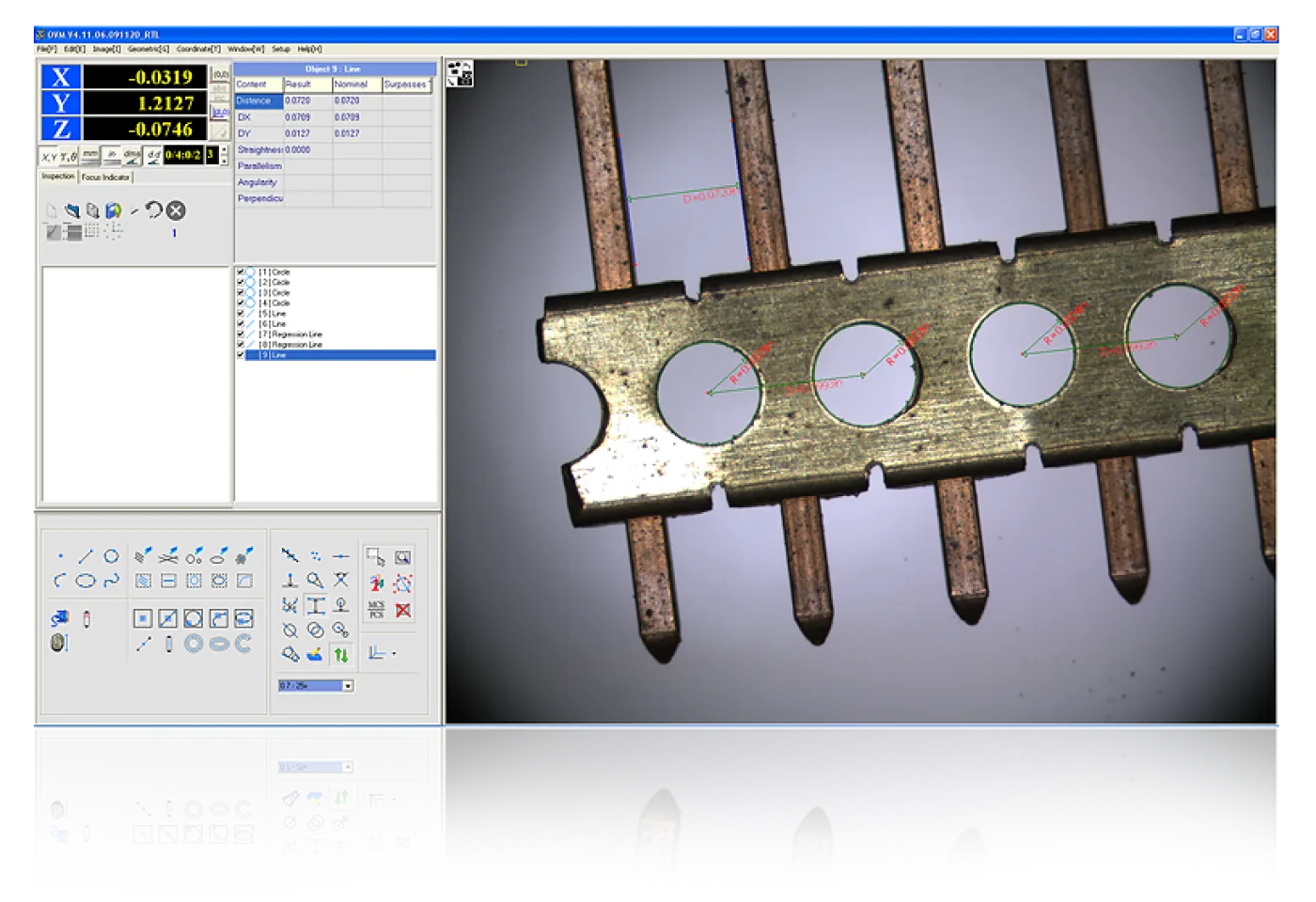Viewport: 1316px width, 902px height.
Task: Uncheck the [4] Circle object checkbox
Action: click(241, 303)
